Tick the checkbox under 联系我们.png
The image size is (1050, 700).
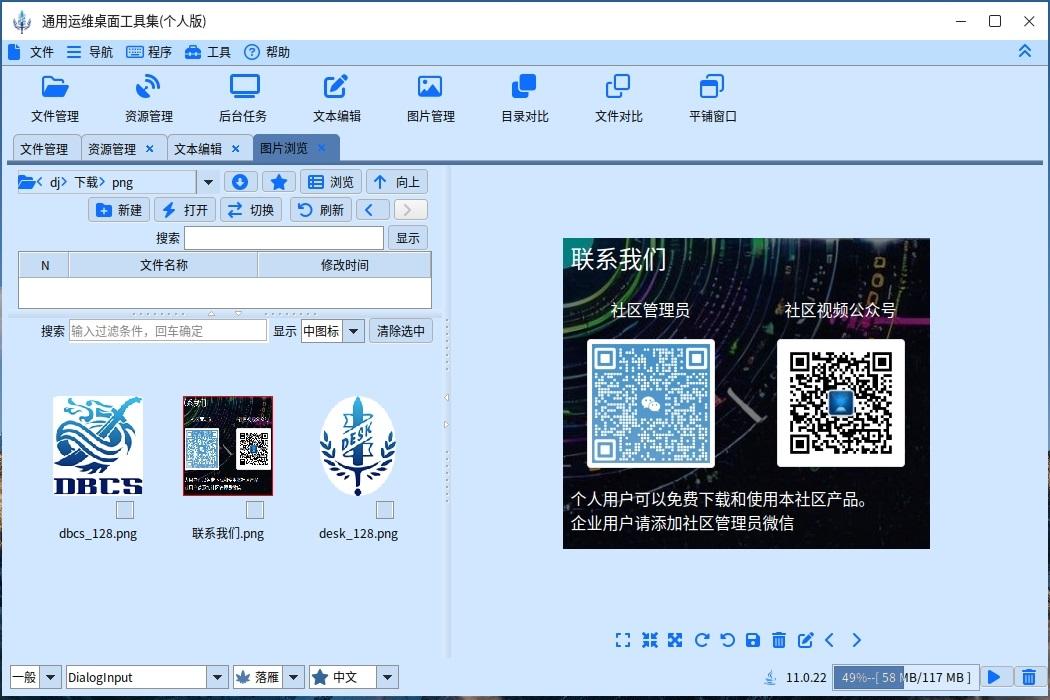pos(254,510)
